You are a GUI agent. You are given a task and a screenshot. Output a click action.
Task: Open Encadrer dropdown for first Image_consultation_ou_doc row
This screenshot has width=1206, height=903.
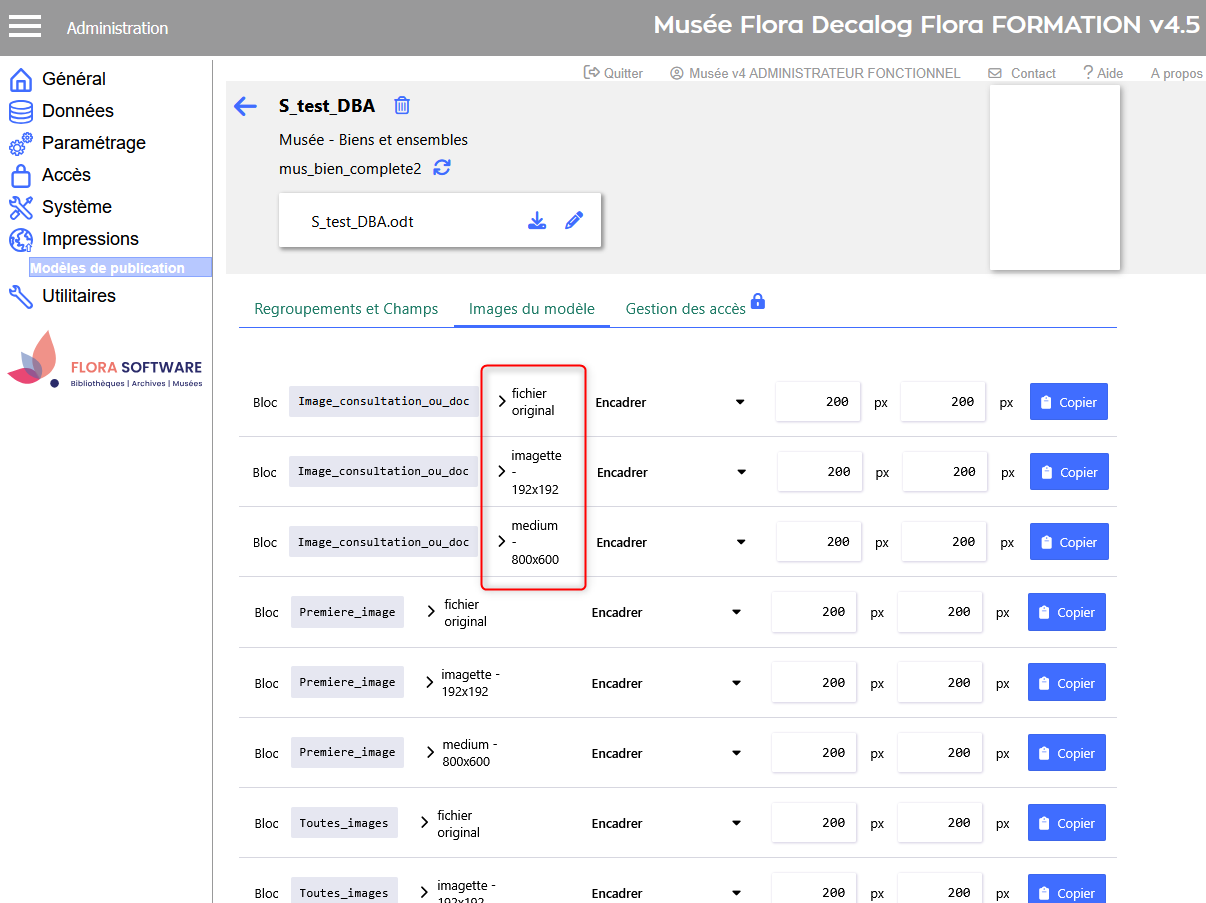pos(670,402)
